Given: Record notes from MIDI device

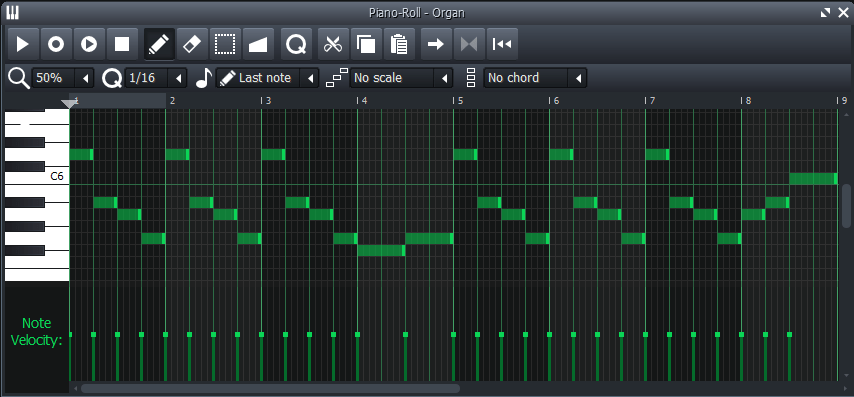Looking at the screenshot, I should tap(56, 44).
